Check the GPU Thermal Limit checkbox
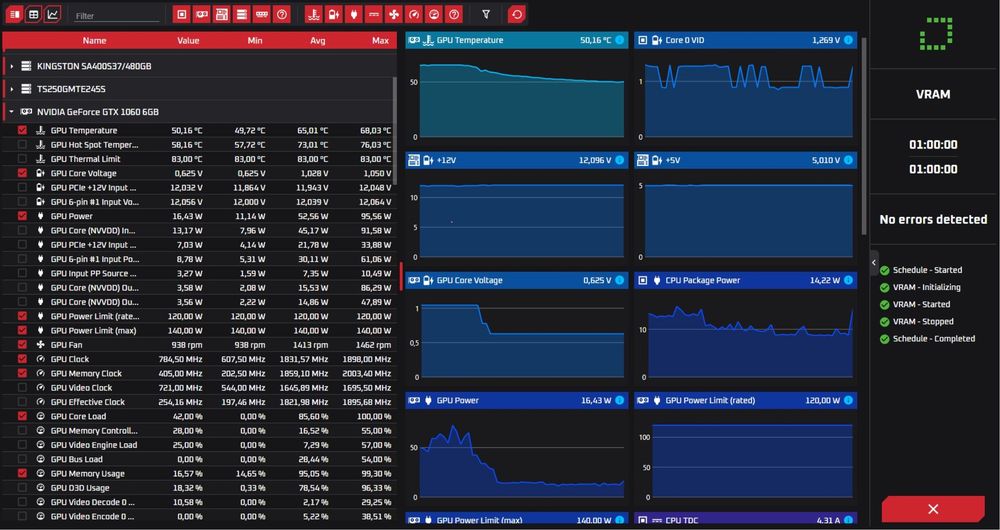The width and height of the screenshot is (1000, 530). [22, 159]
